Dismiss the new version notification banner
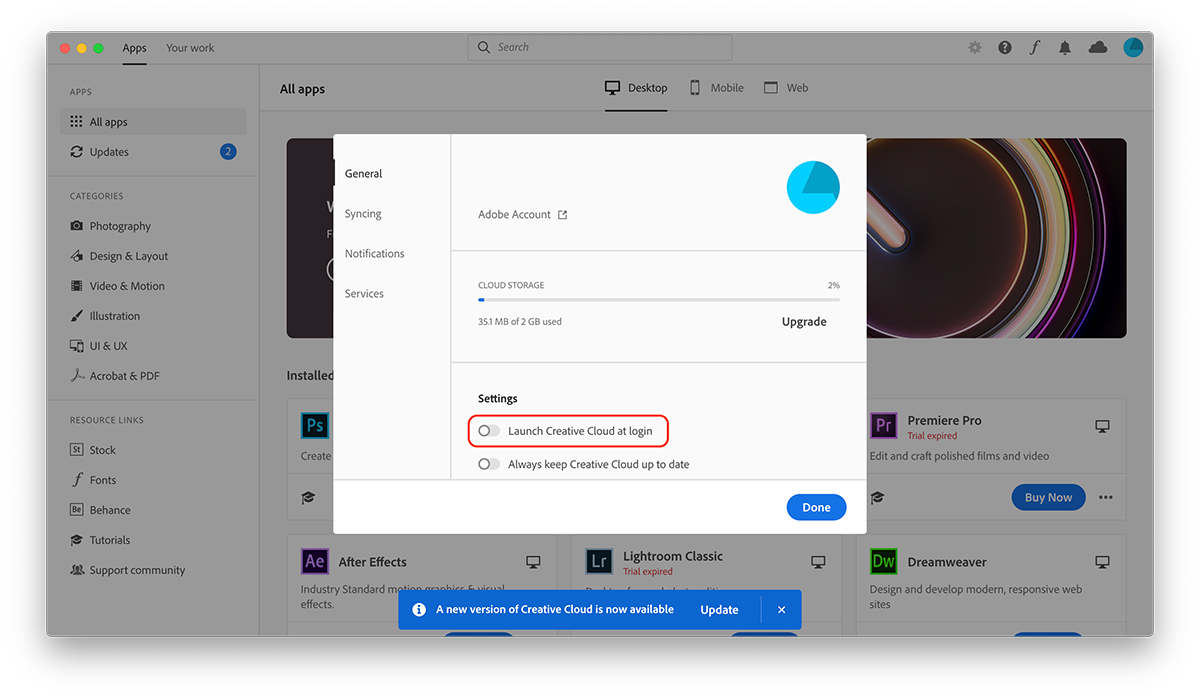 pyautogui.click(x=781, y=610)
